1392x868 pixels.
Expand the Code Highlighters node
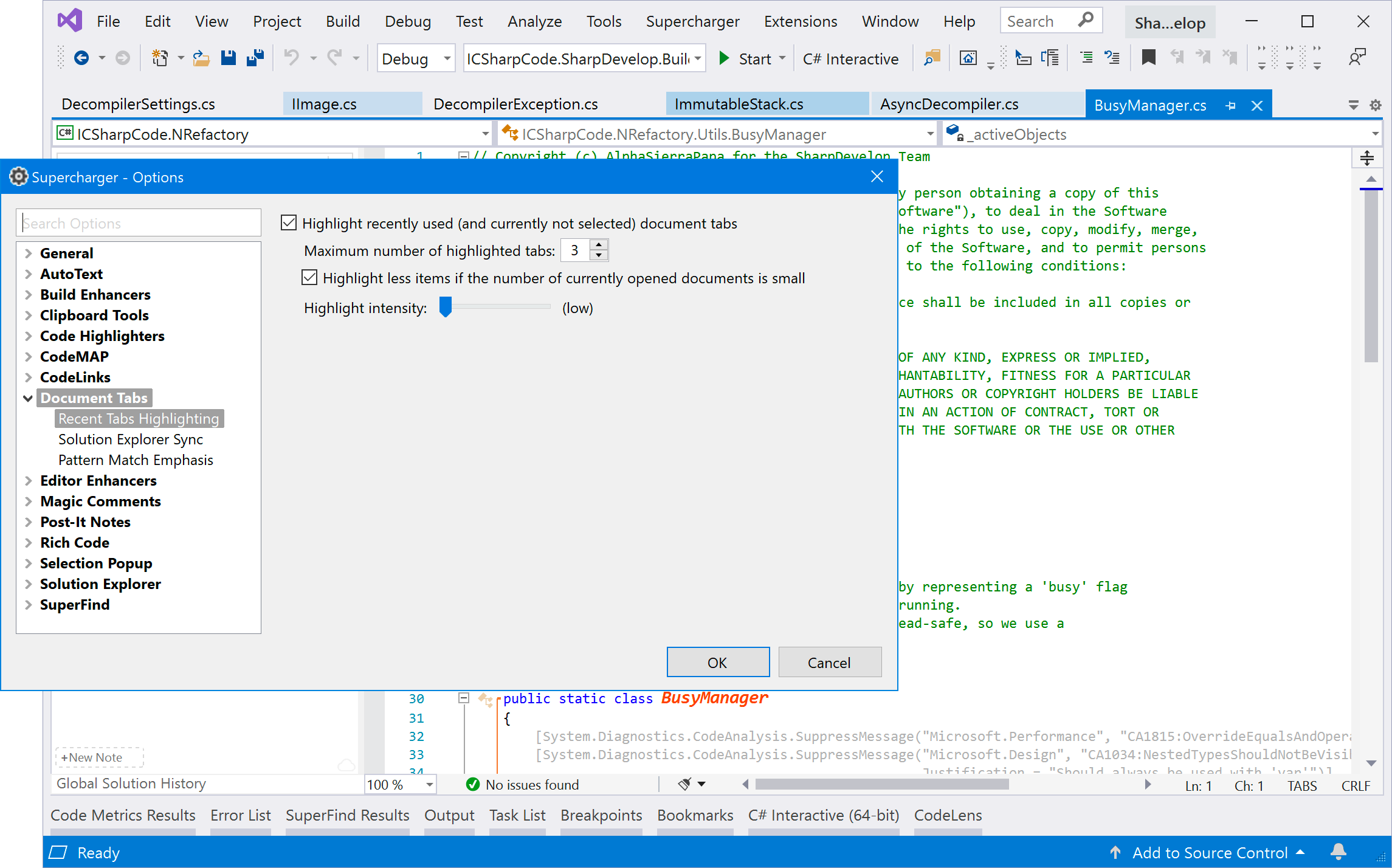pyautogui.click(x=28, y=336)
